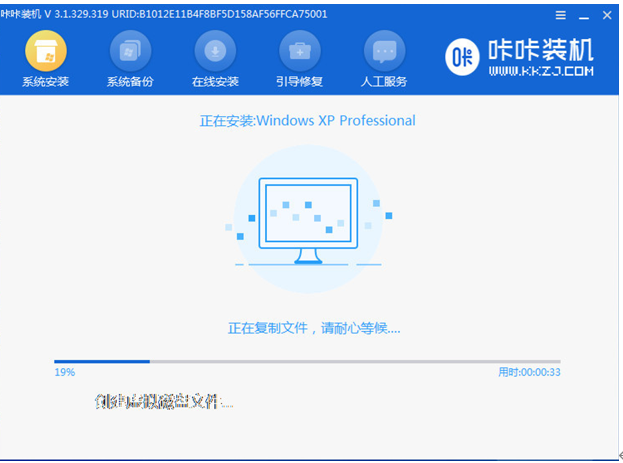Screen dimensions: 623x463
Task: Click the 用时 elapsed time counter
Action: click(529, 372)
